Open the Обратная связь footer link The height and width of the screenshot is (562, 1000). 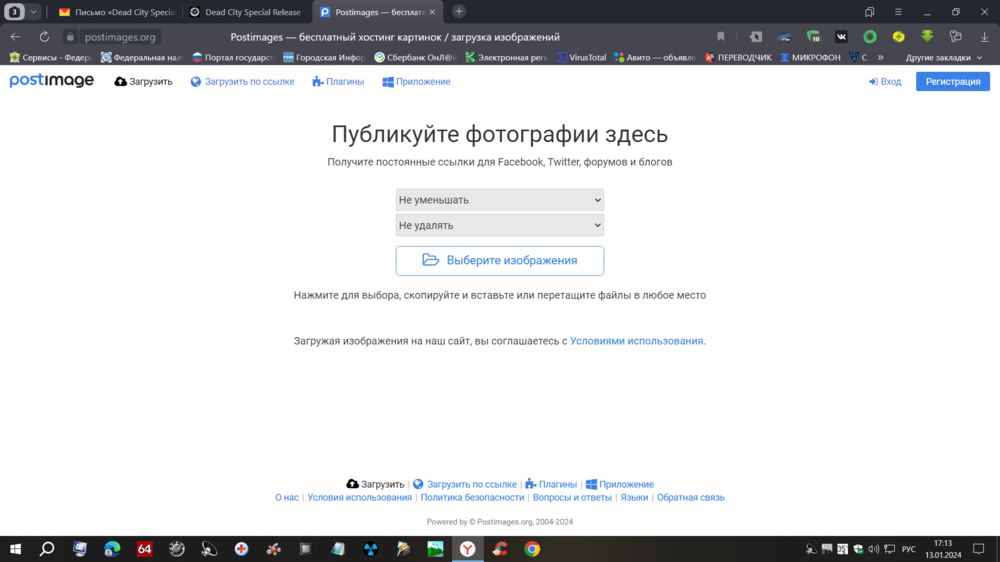click(x=691, y=498)
